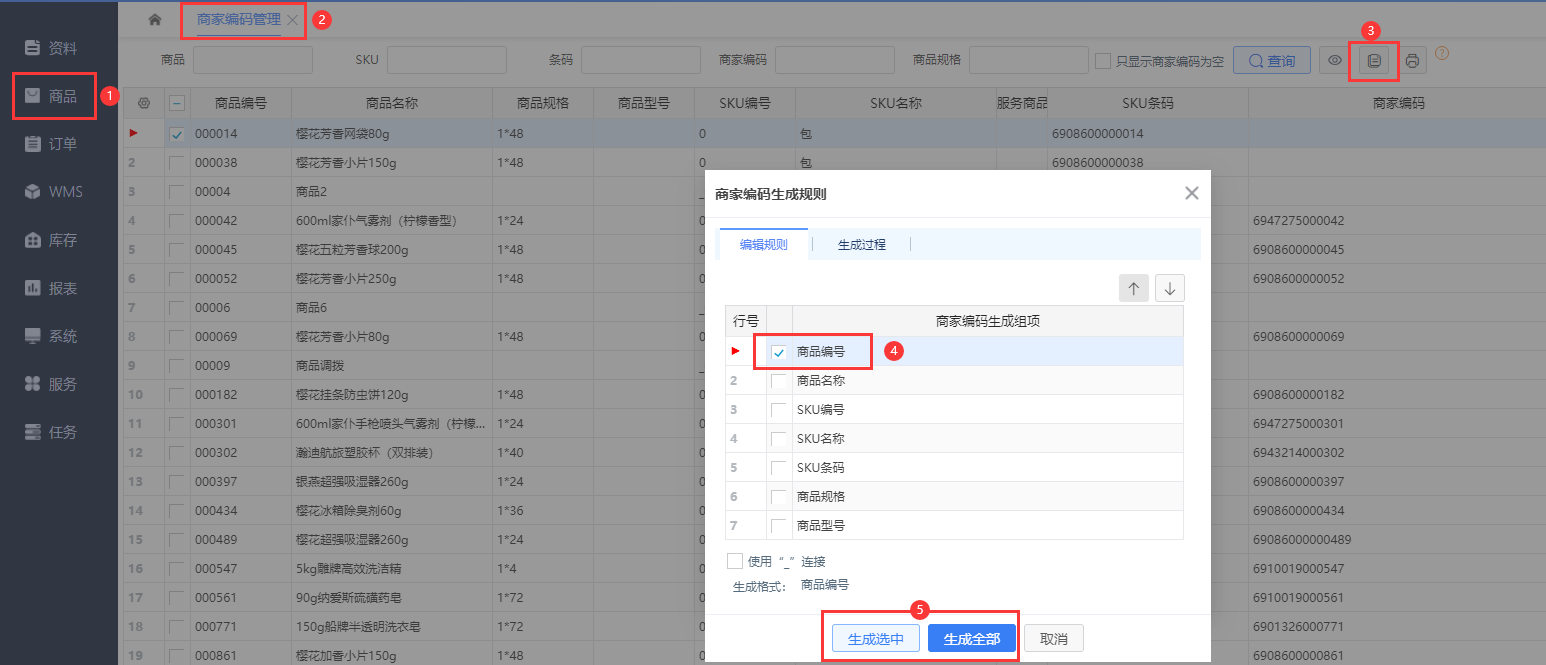Uncheck the checkbox for product 000014

[x=177, y=134]
